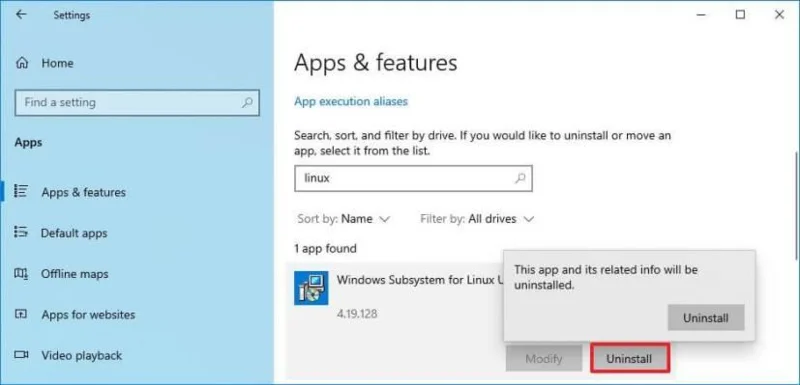The width and height of the screenshot is (800, 385).
Task: Click the search icon in the linux field
Action: [x=520, y=178]
